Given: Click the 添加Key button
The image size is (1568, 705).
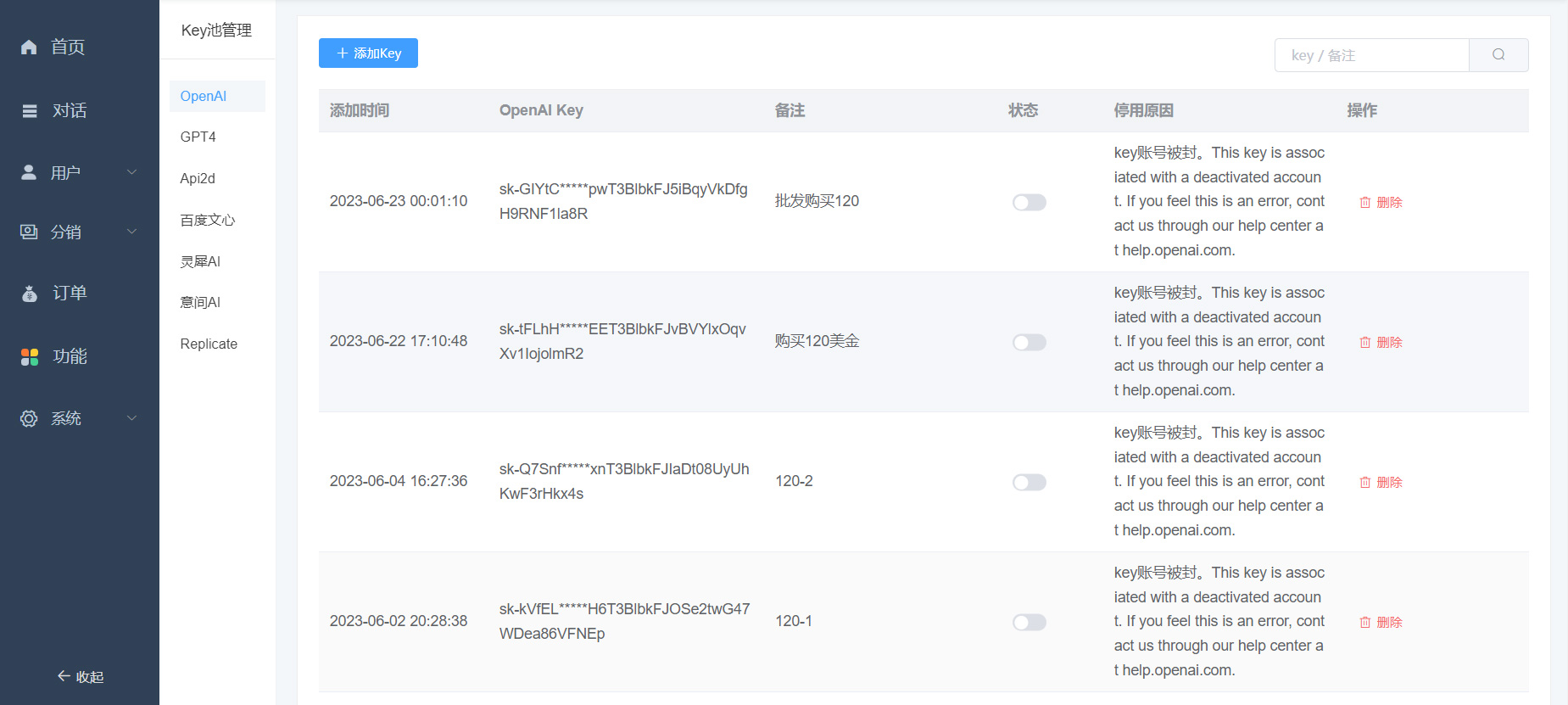Looking at the screenshot, I should pyautogui.click(x=368, y=53).
